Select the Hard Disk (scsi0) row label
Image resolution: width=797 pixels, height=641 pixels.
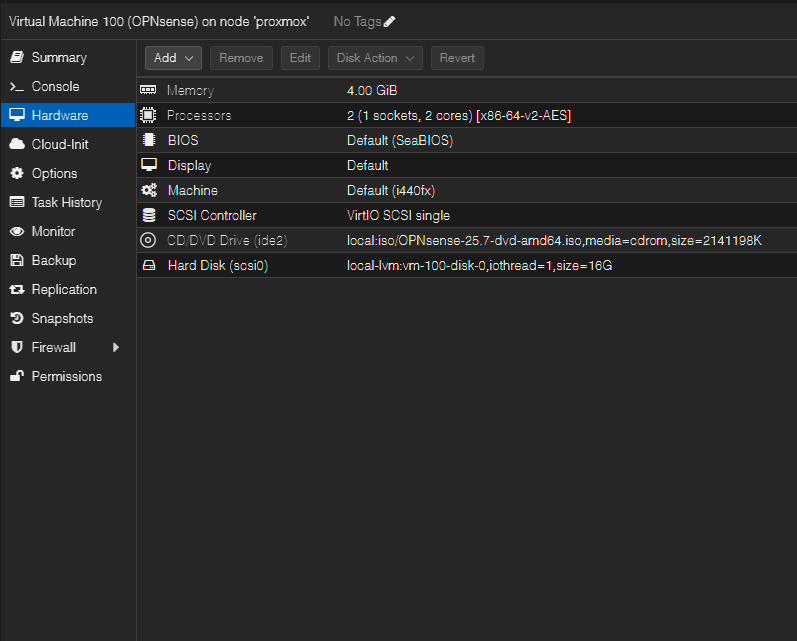(218, 265)
